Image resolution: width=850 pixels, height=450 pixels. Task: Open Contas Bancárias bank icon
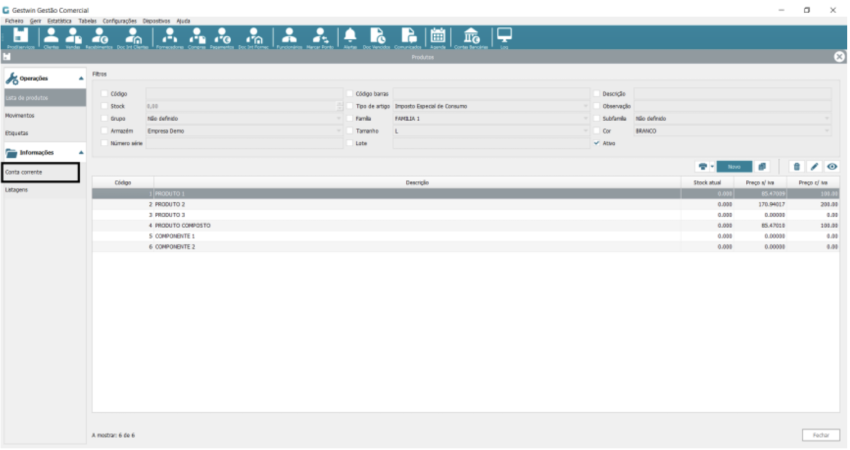coord(470,36)
